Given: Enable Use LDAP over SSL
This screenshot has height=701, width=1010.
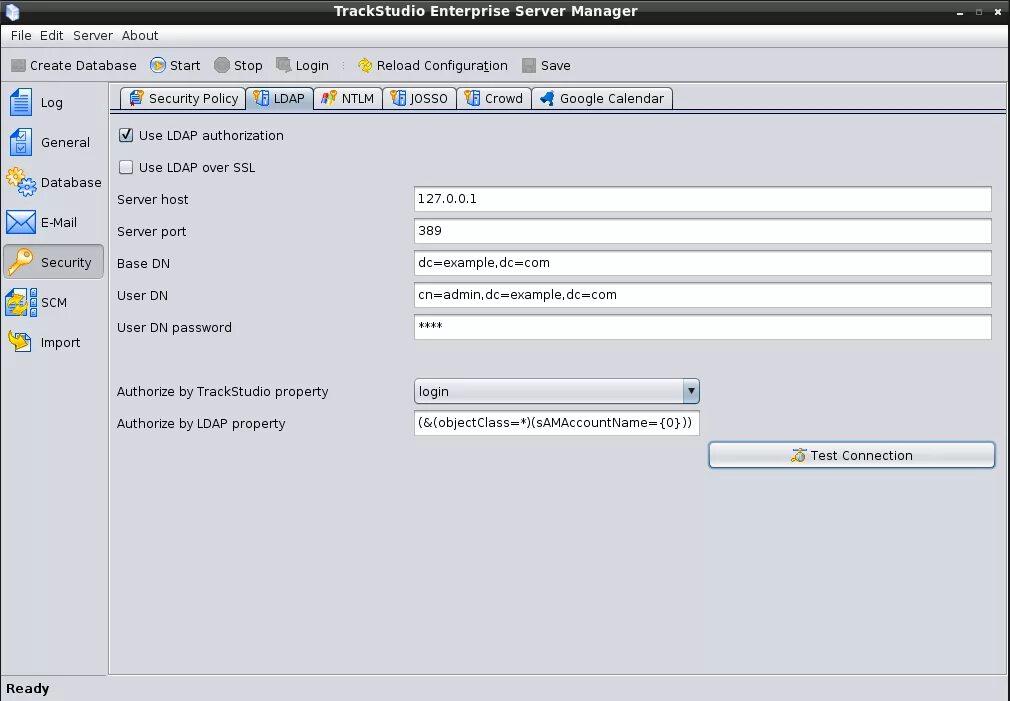Looking at the screenshot, I should coord(126,167).
